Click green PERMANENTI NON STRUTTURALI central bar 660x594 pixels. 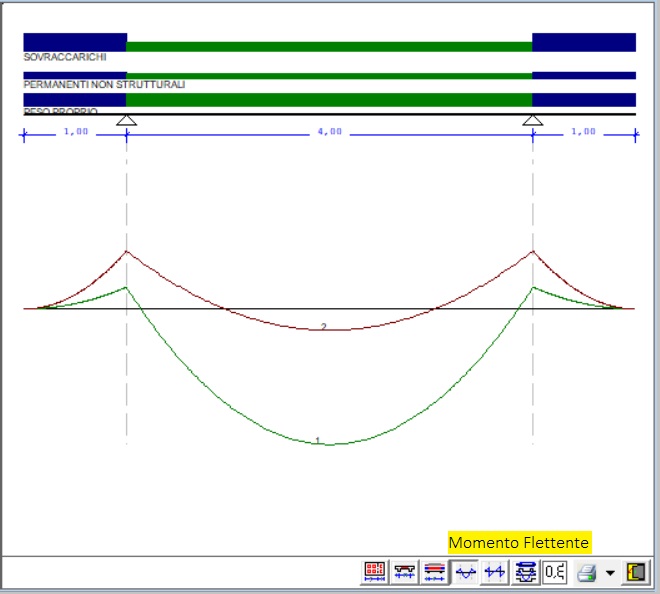pos(329,76)
